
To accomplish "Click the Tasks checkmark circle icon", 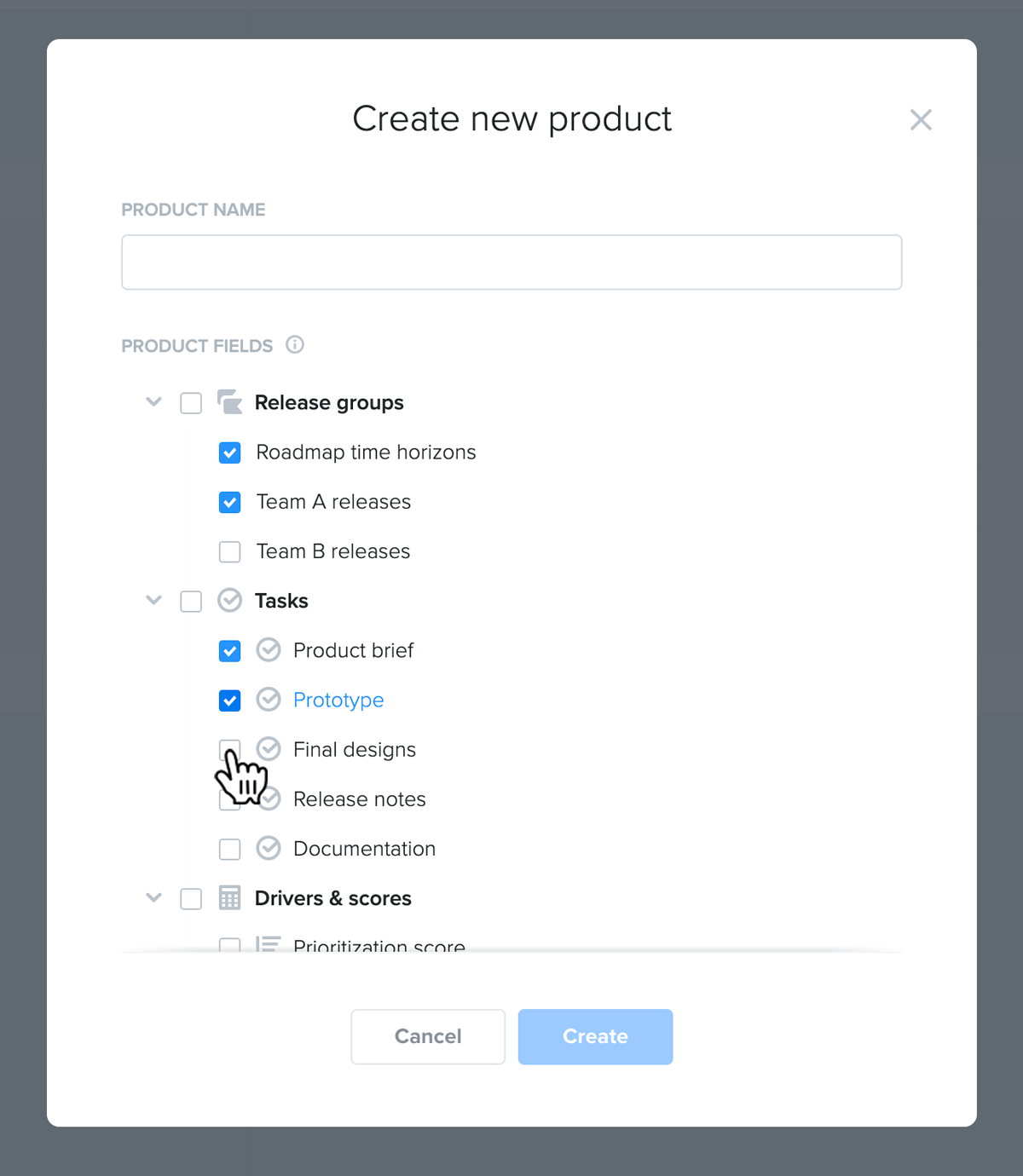I will (230, 601).
